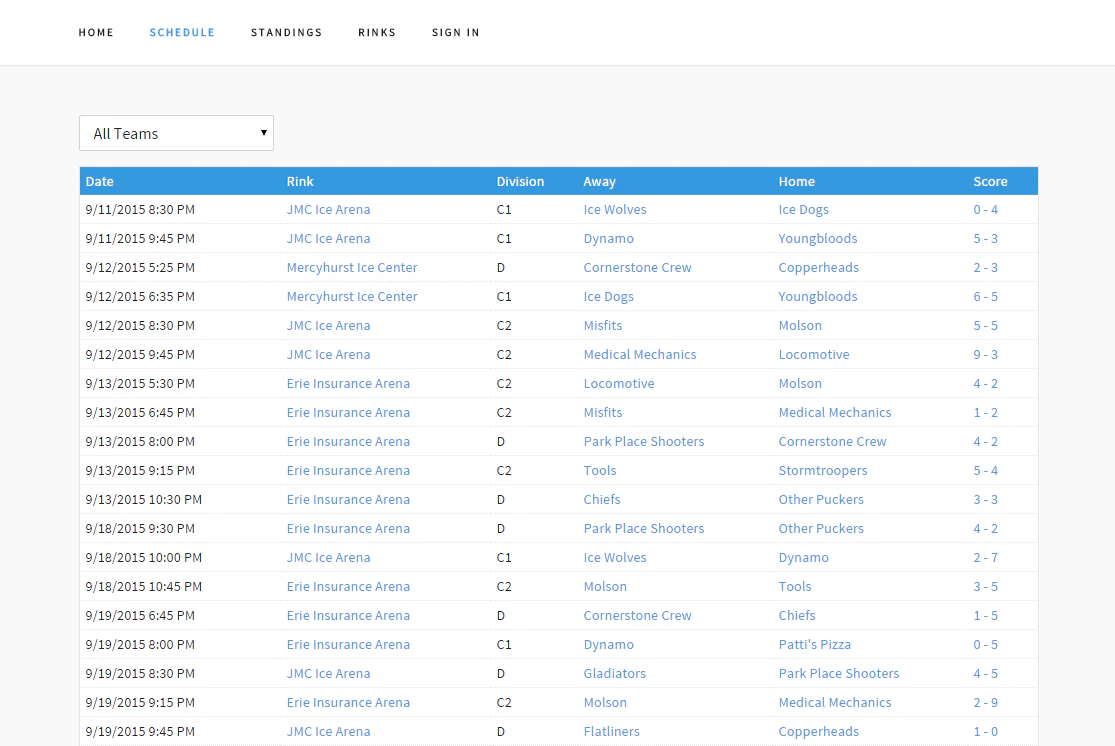The image size is (1115, 746).
Task: Click Molson as away team on 9/18/2015 10:45 PM
Action: (x=606, y=587)
